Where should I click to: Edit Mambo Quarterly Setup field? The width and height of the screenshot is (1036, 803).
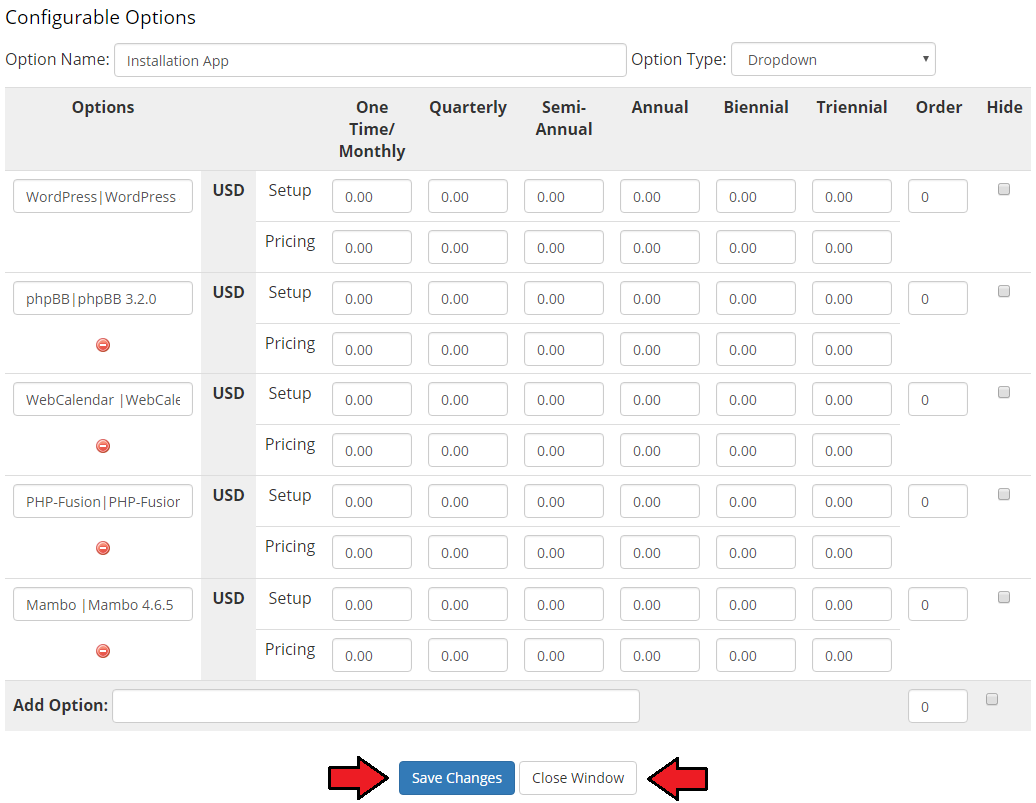coord(468,604)
